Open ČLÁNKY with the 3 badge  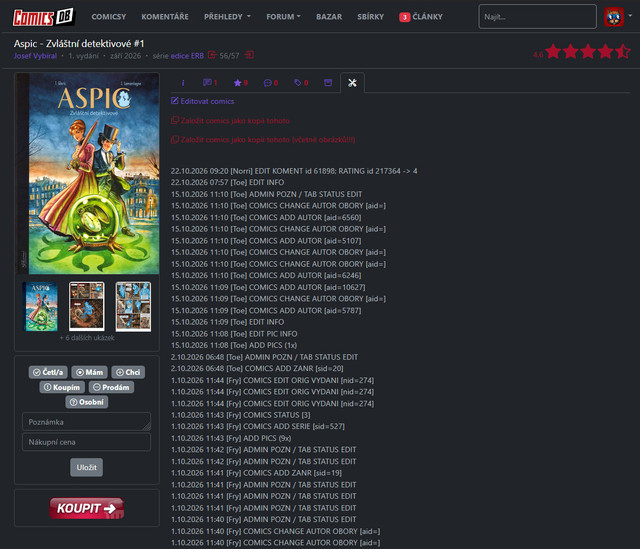pos(421,17)
